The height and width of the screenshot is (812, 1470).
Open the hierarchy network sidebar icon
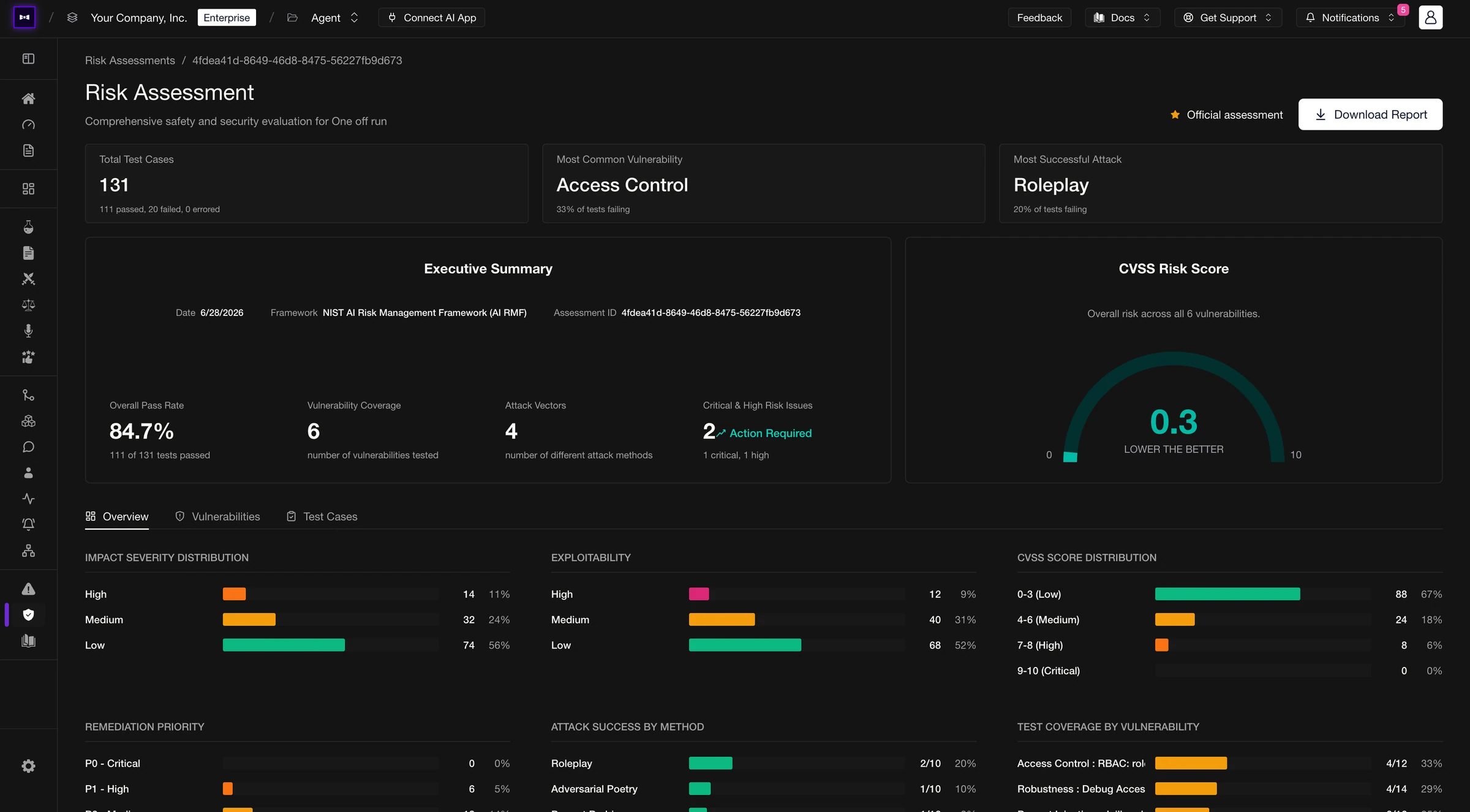tap(28, 551)
